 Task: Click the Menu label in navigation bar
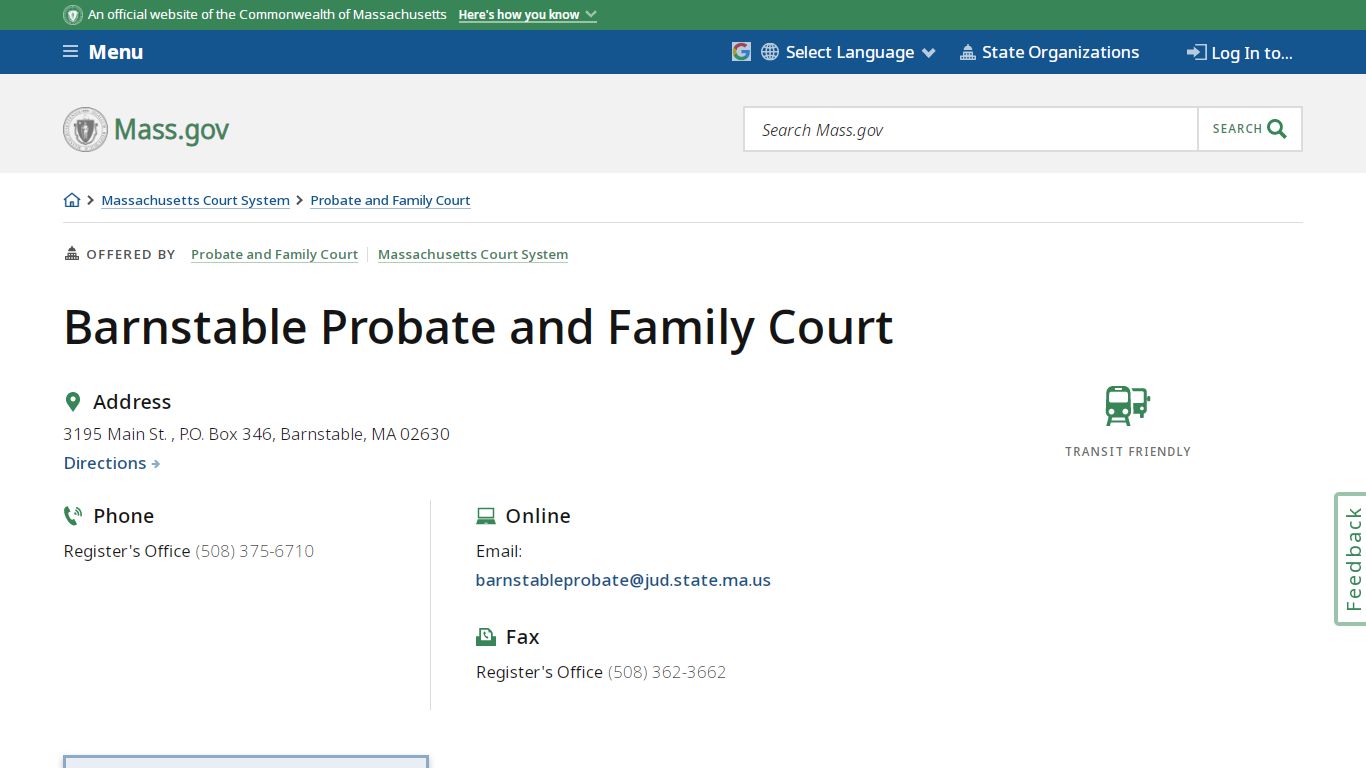click(x=116, y=52)
